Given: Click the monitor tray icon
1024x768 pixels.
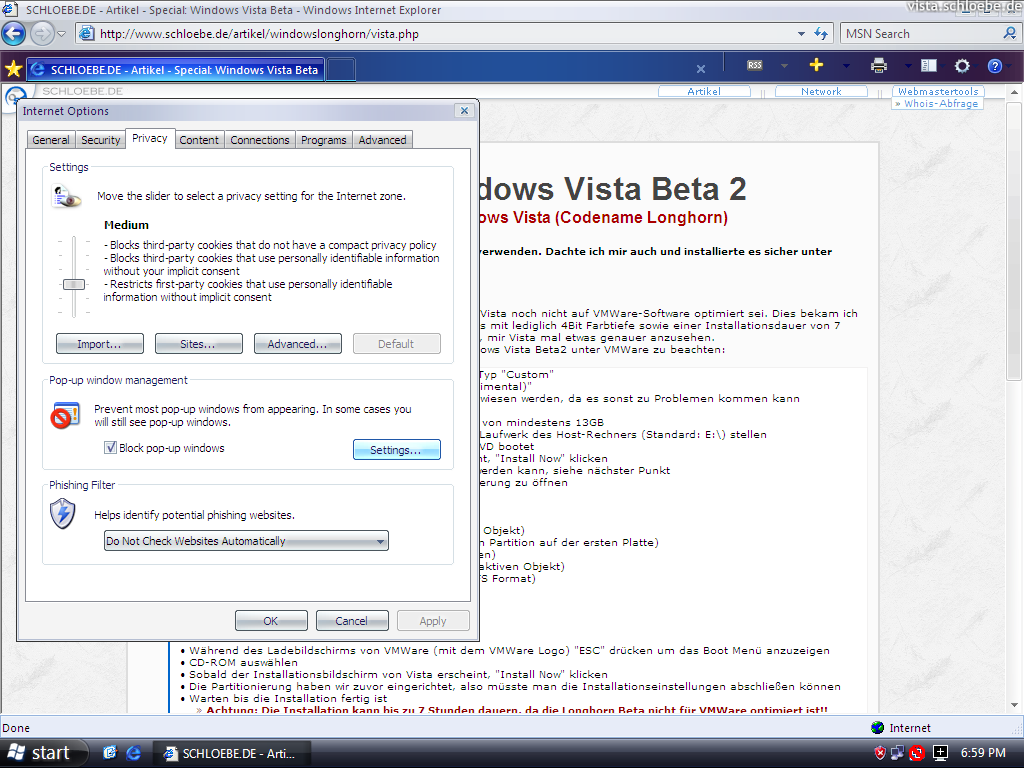Looking at the screenshot, I should click(940, 753).
